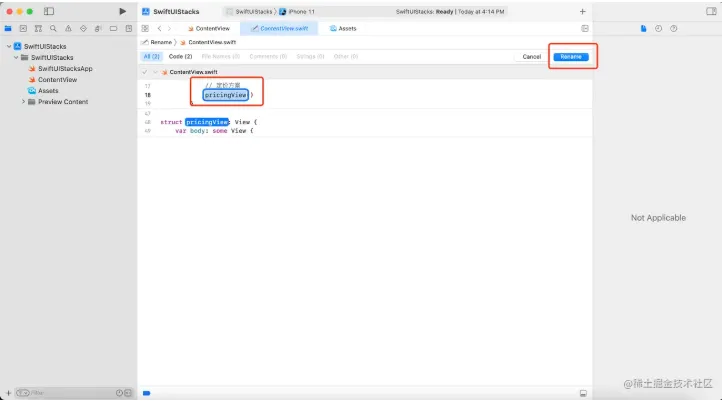Click the blue breakpoint indicator at bottom

pyautogui.click(x=146, y=393)
